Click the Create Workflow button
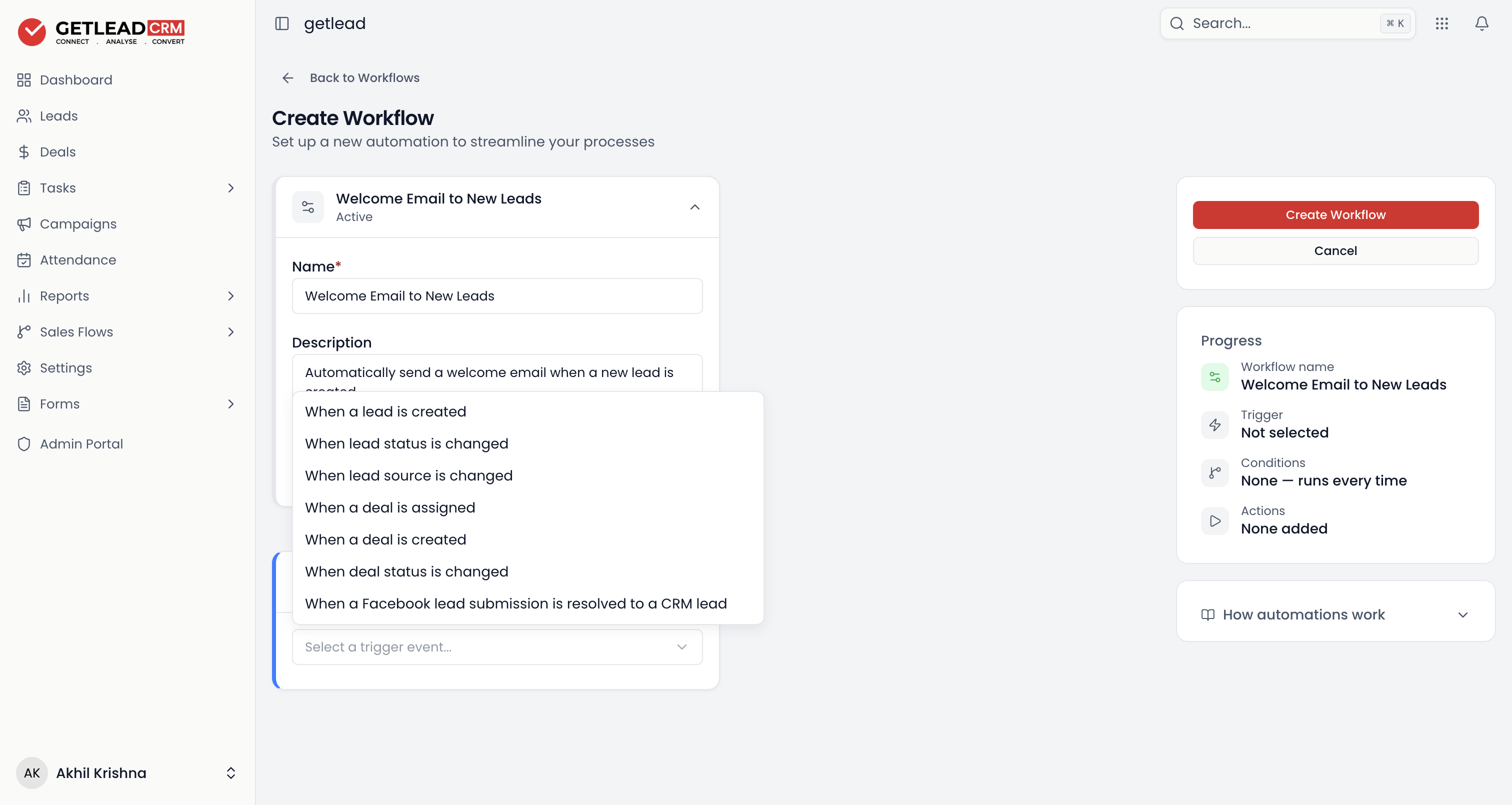 (x=1335, y=215)
